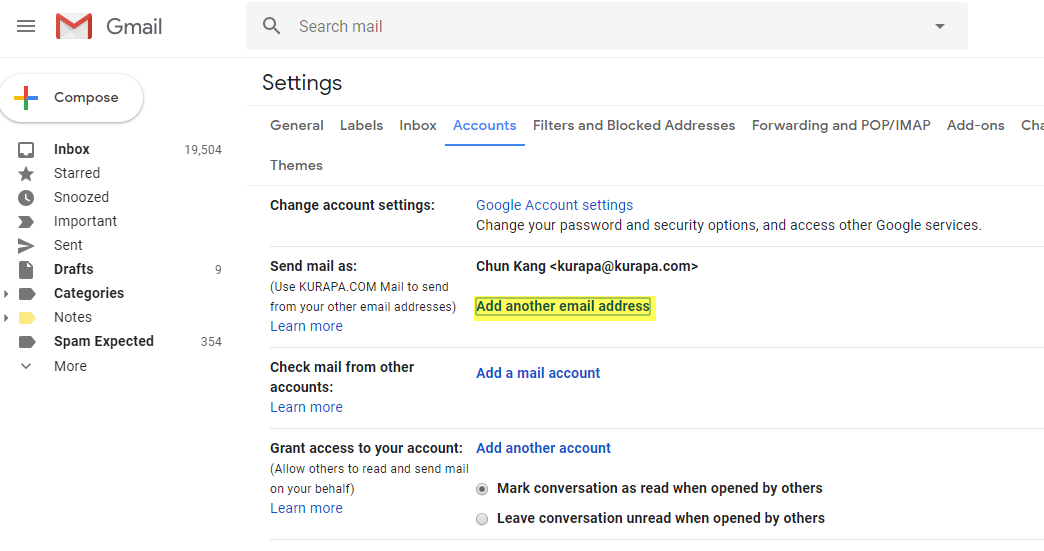Open the main hamburger menu
Image resolution: width=1044 pixels, height=551 pixels.
point(26,26)
